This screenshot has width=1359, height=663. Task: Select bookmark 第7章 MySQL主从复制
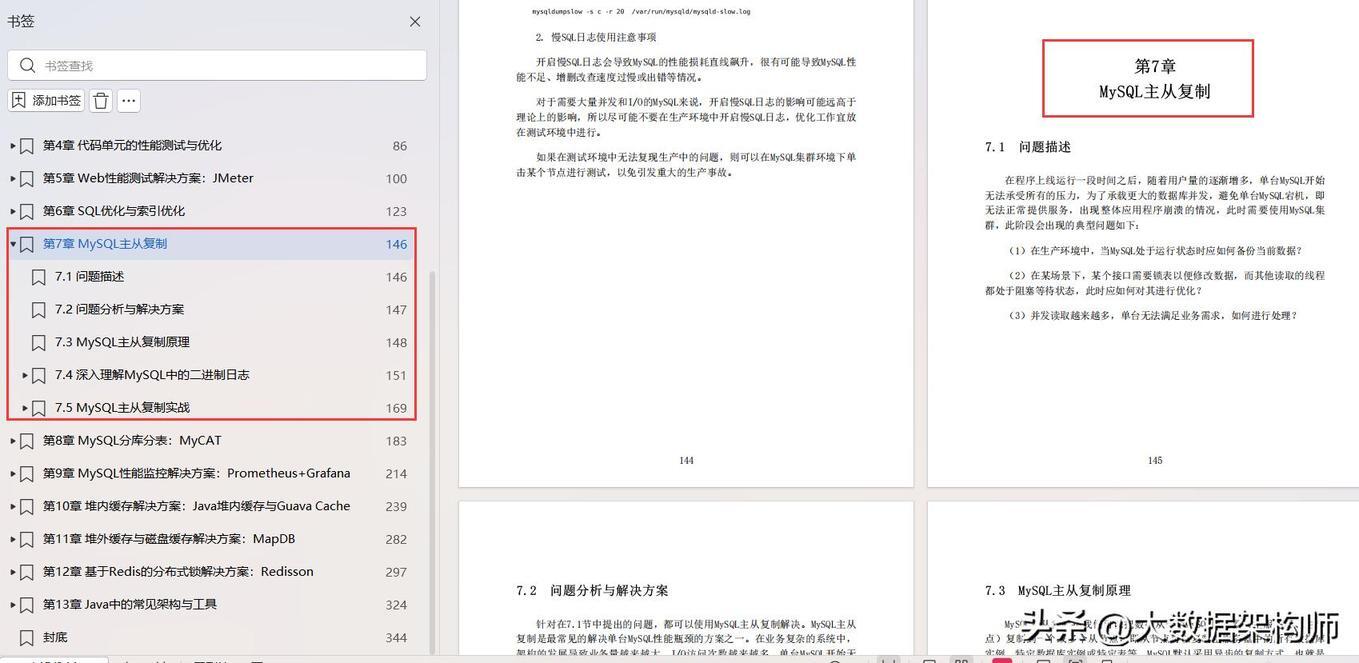(x=105, y=244)
